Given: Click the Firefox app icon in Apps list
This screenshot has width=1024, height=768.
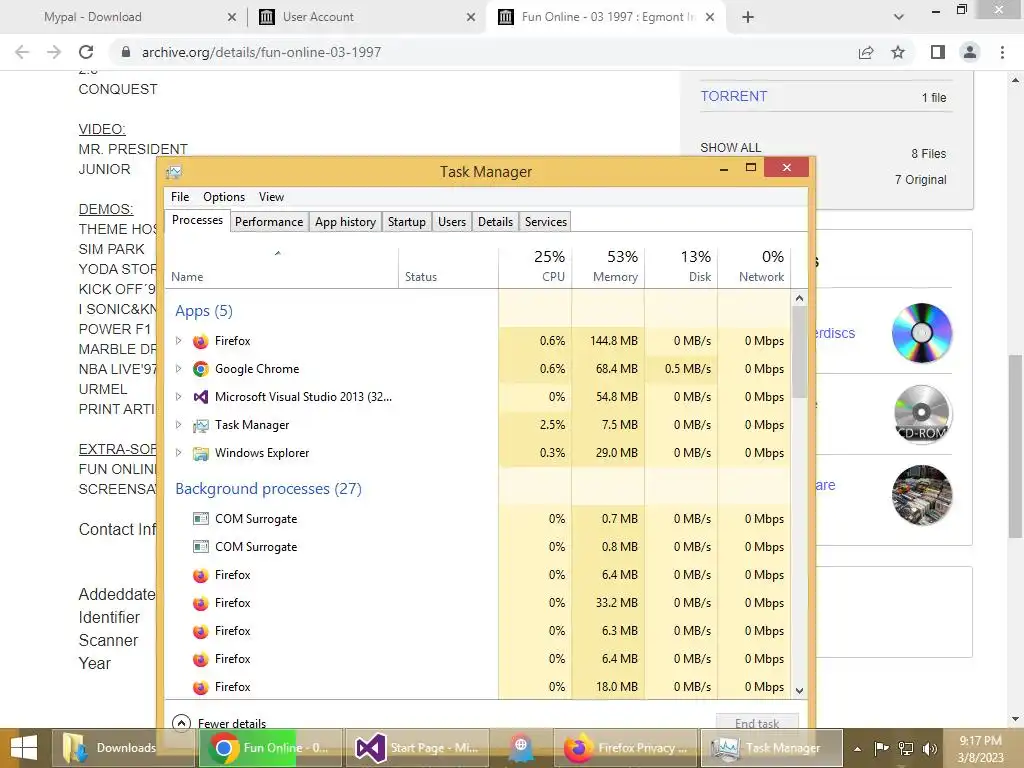Looking at the screenshot, I should (200, 341).
